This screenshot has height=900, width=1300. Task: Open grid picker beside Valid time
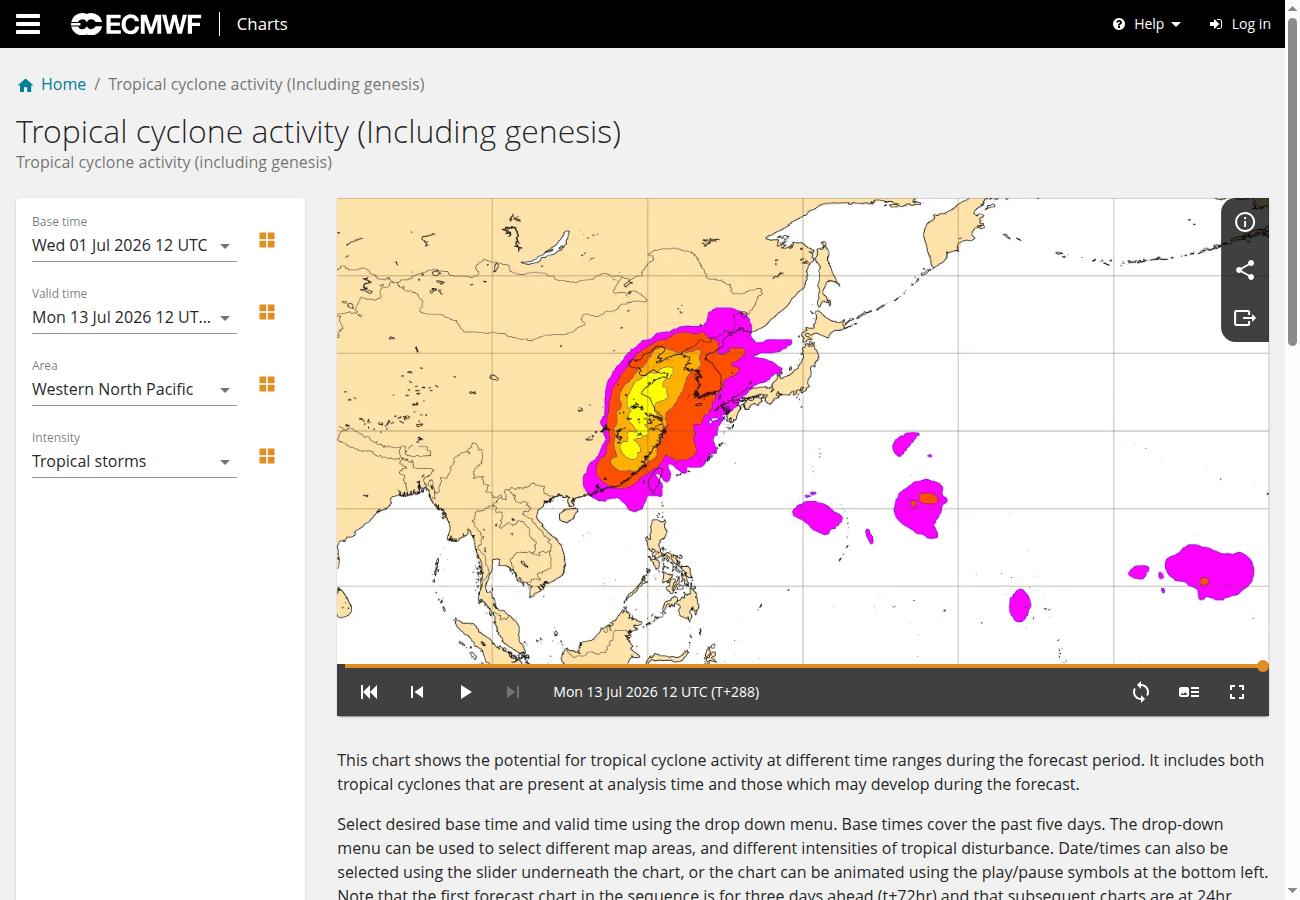[267, 312]
